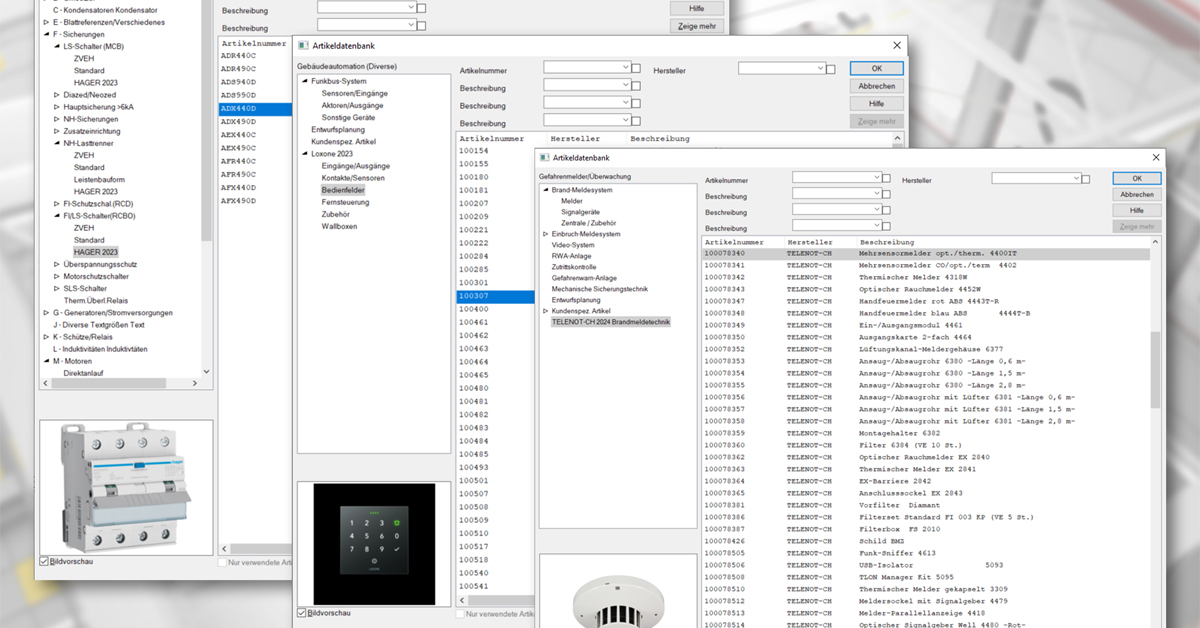The width and height of the screenshot is (1200, 628).
Task: Click the rear category tree's vertical scrollbar
Action: 207,120
